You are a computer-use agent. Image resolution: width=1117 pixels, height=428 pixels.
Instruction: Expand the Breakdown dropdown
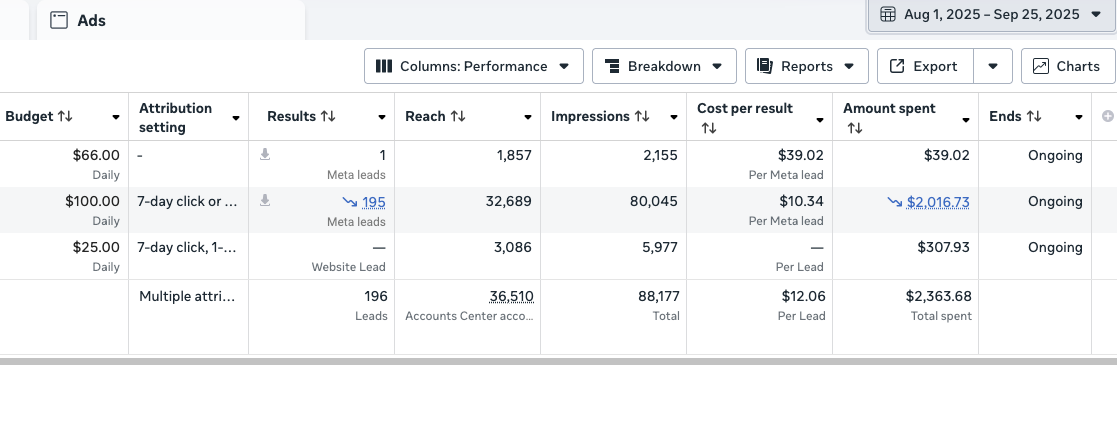point(664,66)
